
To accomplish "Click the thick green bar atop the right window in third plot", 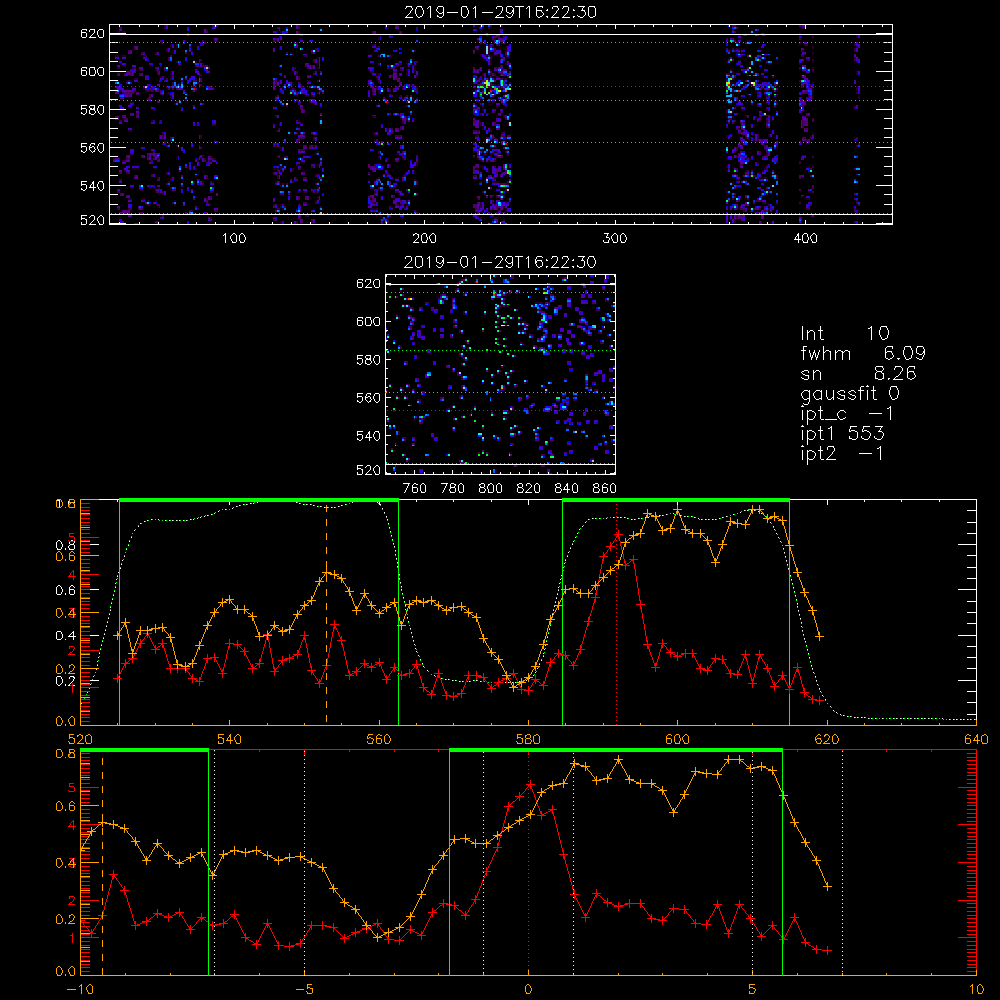I will [676, 500].
